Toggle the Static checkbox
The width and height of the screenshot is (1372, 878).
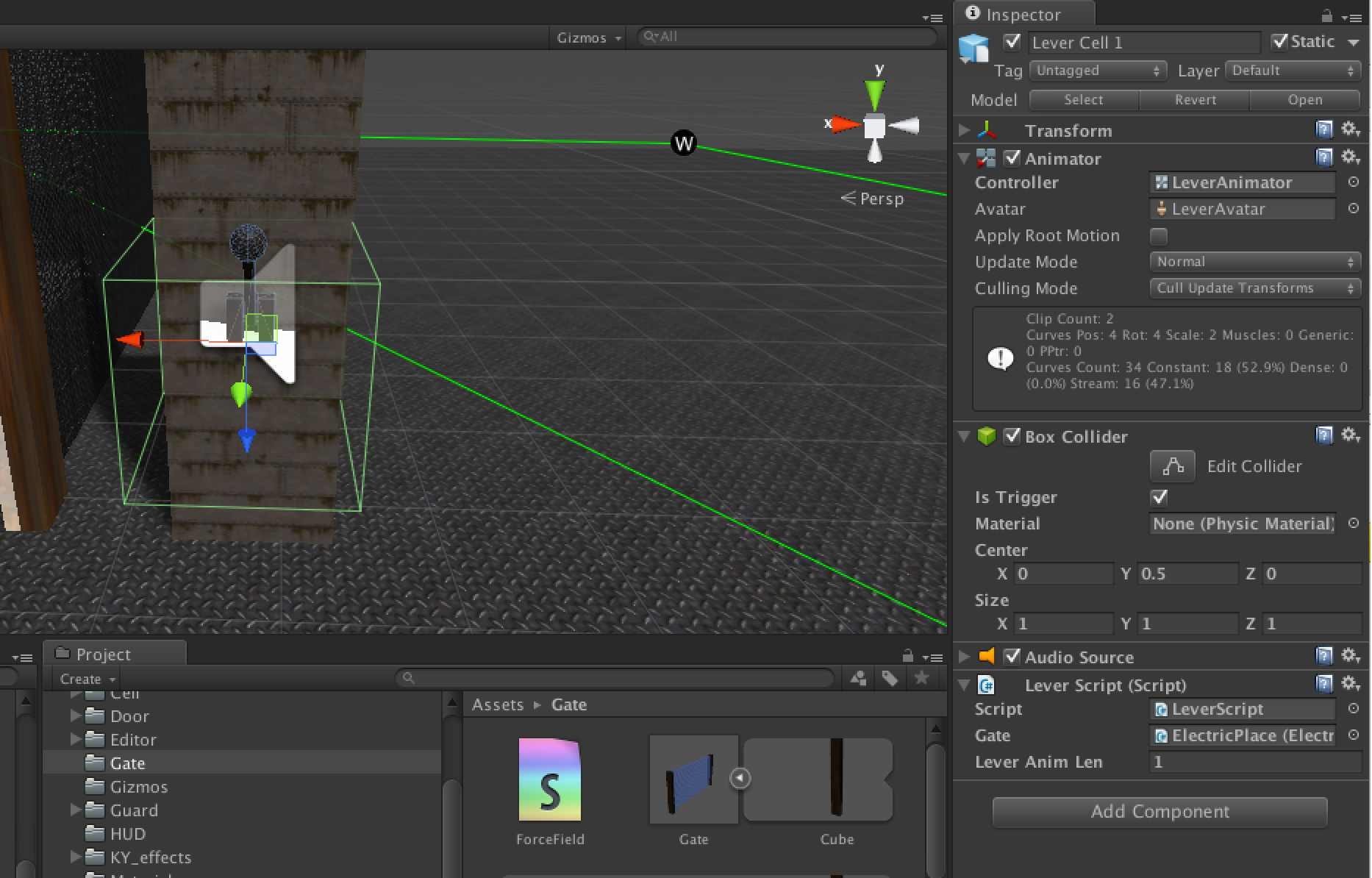1280,42
